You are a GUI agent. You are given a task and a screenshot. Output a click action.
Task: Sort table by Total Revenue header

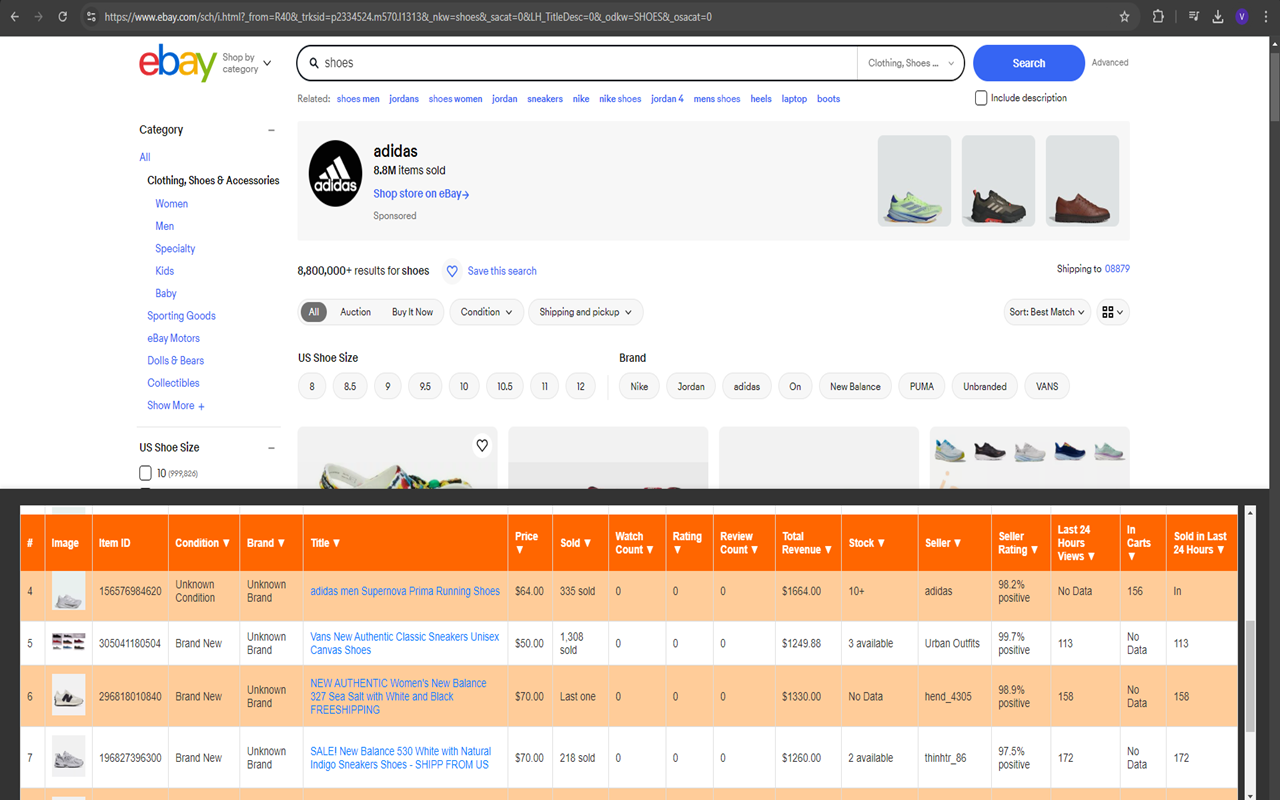tap(808, 543)
